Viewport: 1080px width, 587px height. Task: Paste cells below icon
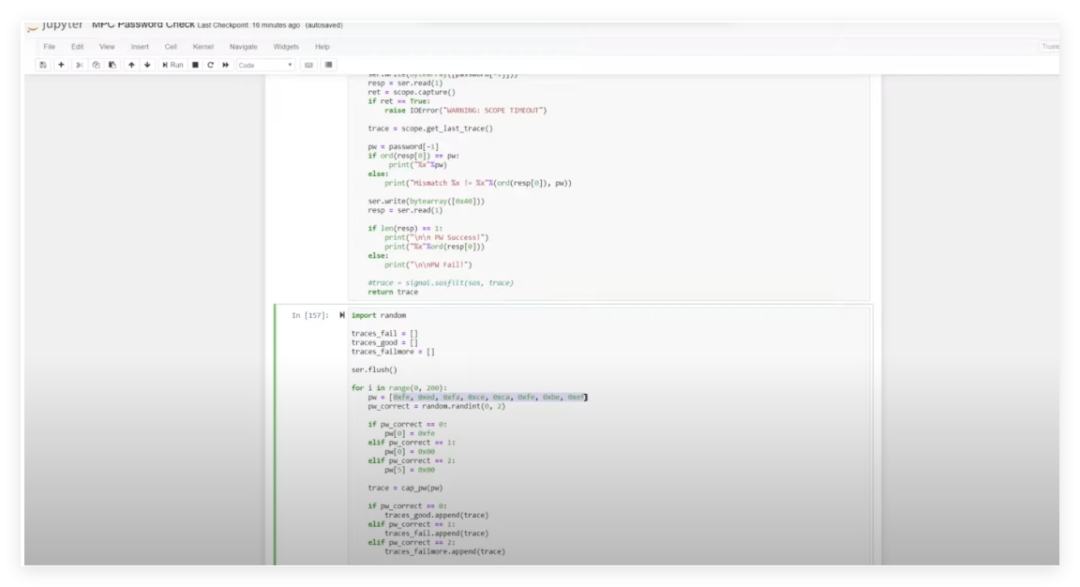coord(112,65)
